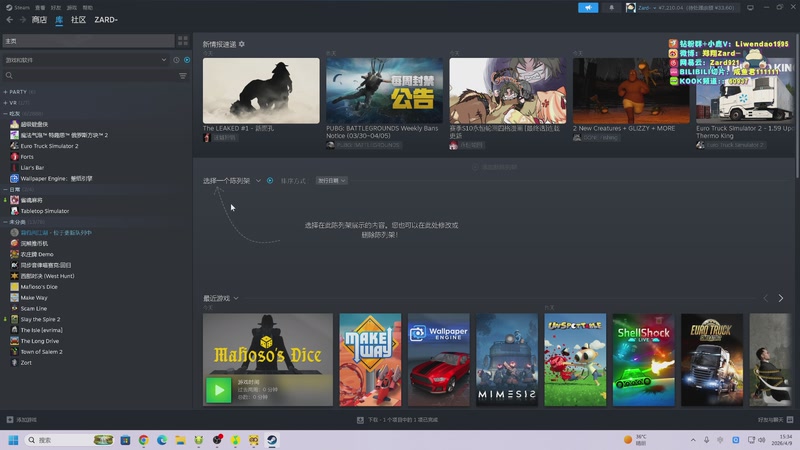Go forward with the right arrow

(22, 19)
